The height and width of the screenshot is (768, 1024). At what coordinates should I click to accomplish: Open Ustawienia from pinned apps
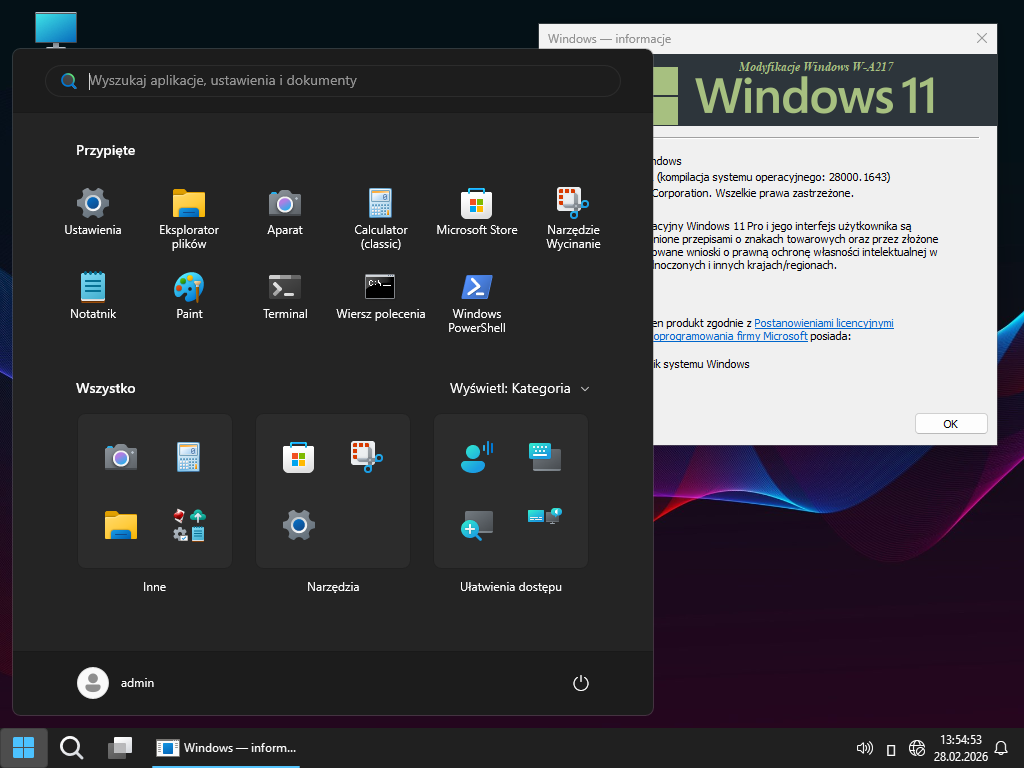[x=93, y=212]
